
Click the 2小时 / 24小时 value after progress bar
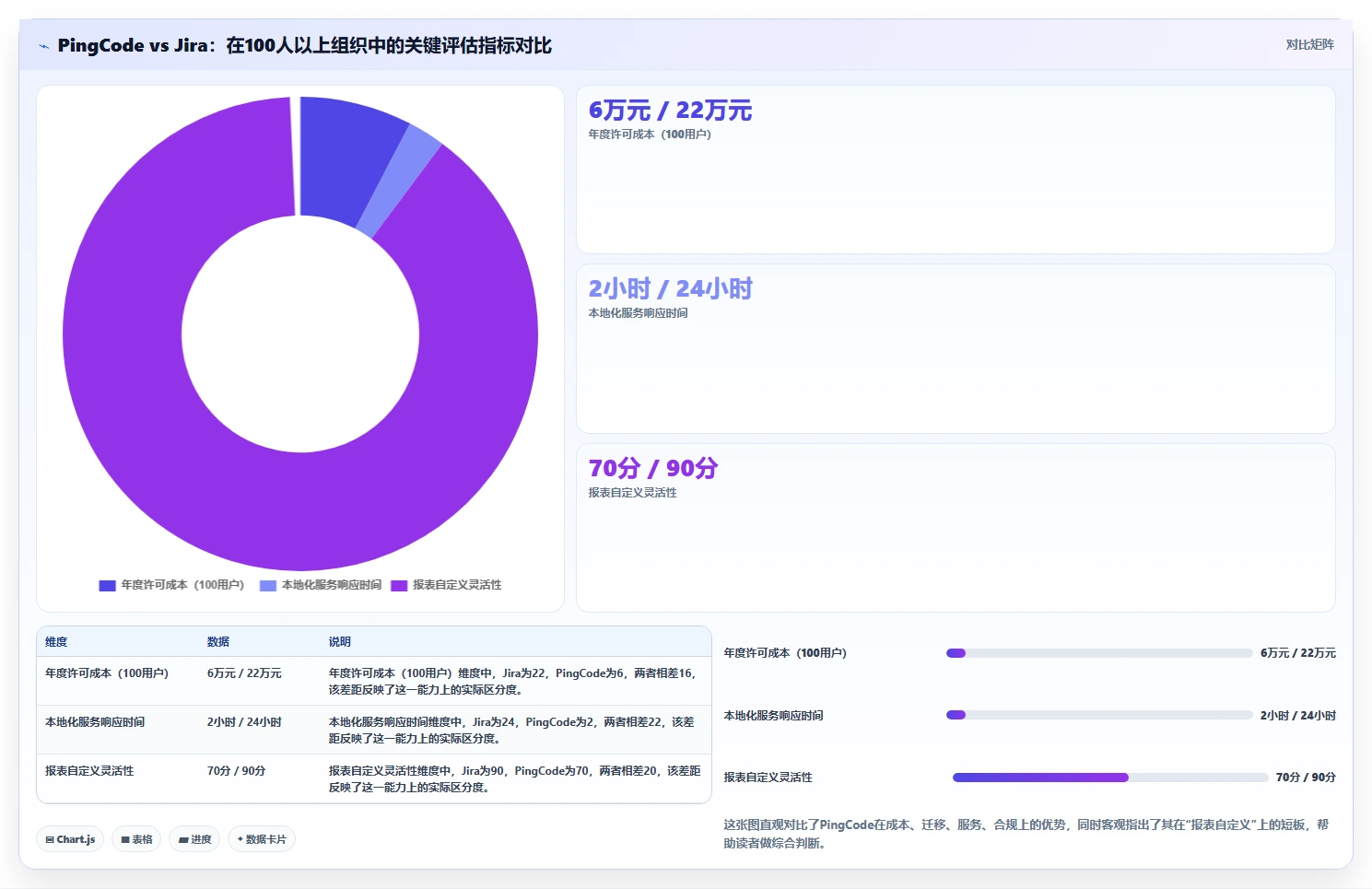1298,716
